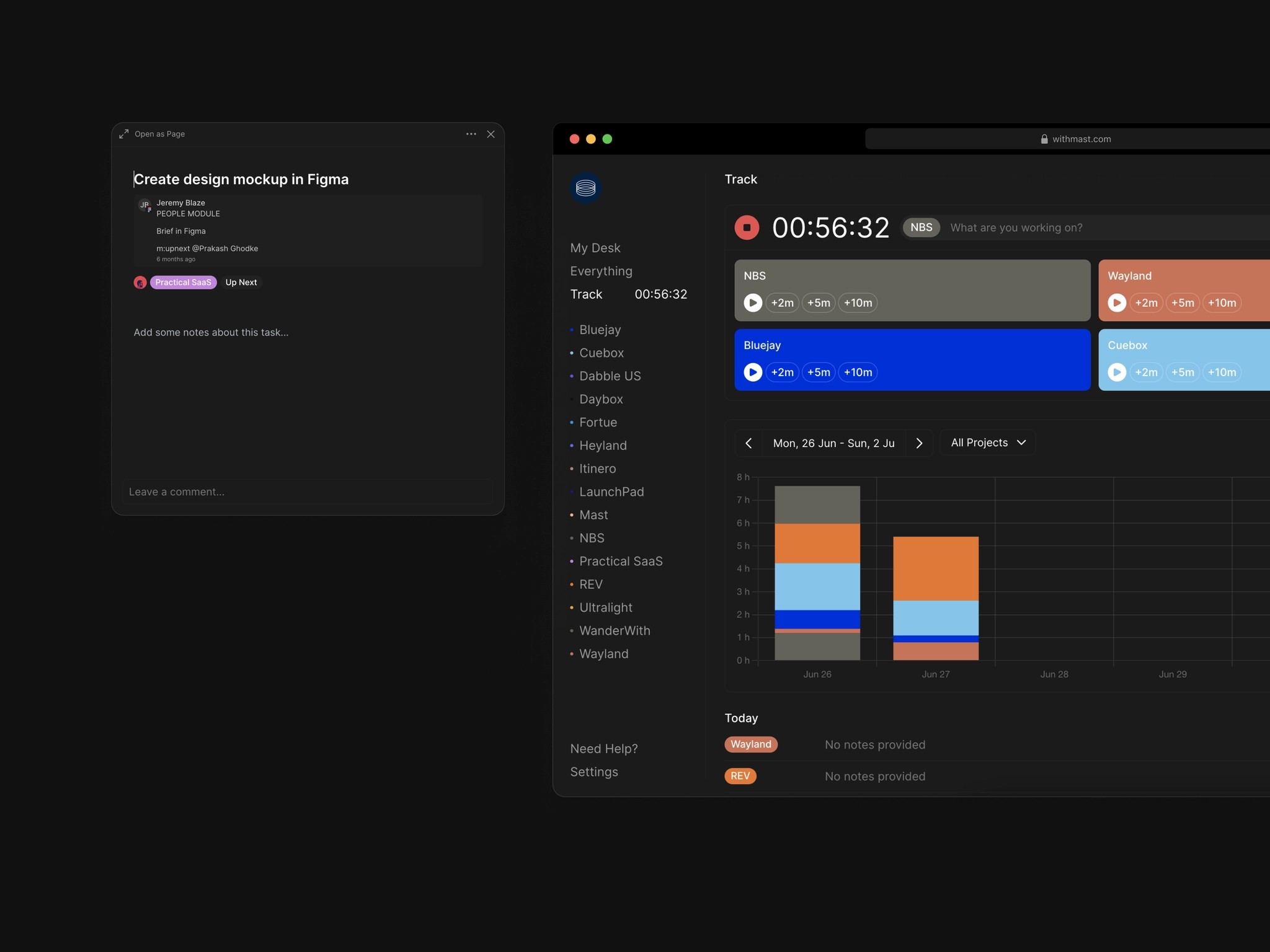The height and width of the screenshot is (952, 1270).
Task: Open Everything in sidebar
Action: pyautogui.click(x=601, y=271)
